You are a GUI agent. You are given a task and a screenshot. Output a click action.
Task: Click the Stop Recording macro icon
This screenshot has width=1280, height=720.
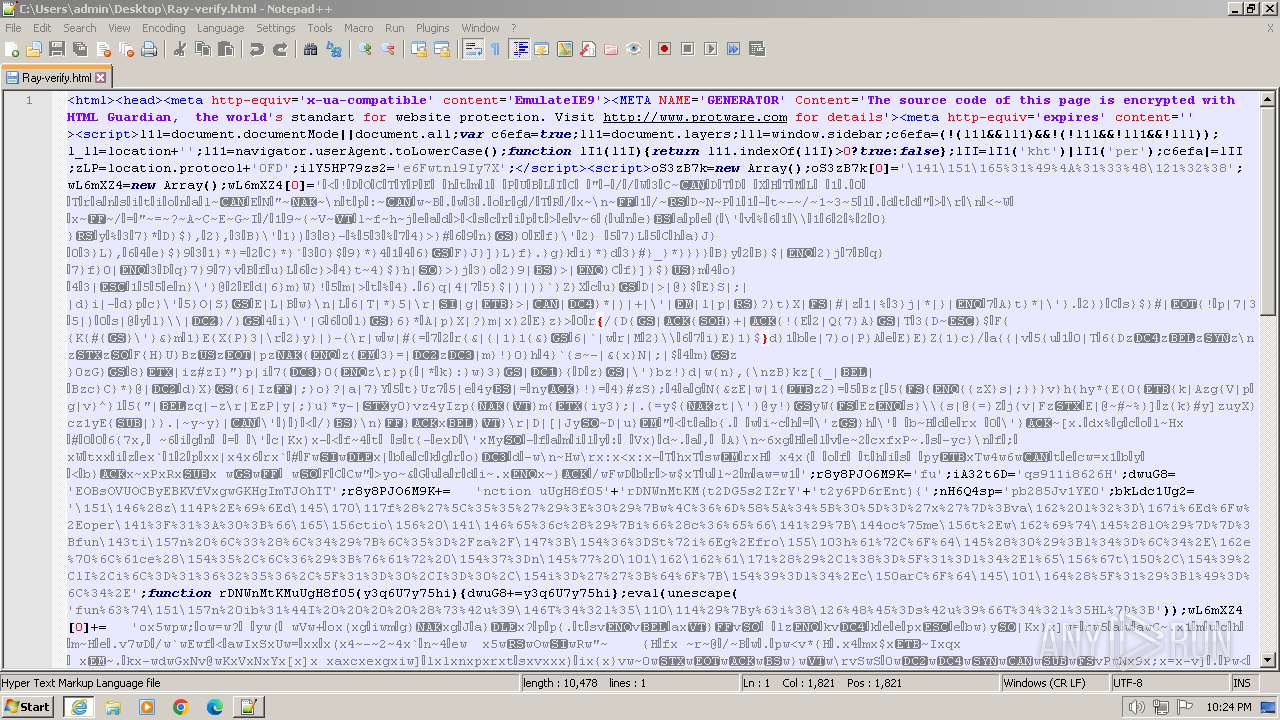pyautogui.click(x=687, y=49)
